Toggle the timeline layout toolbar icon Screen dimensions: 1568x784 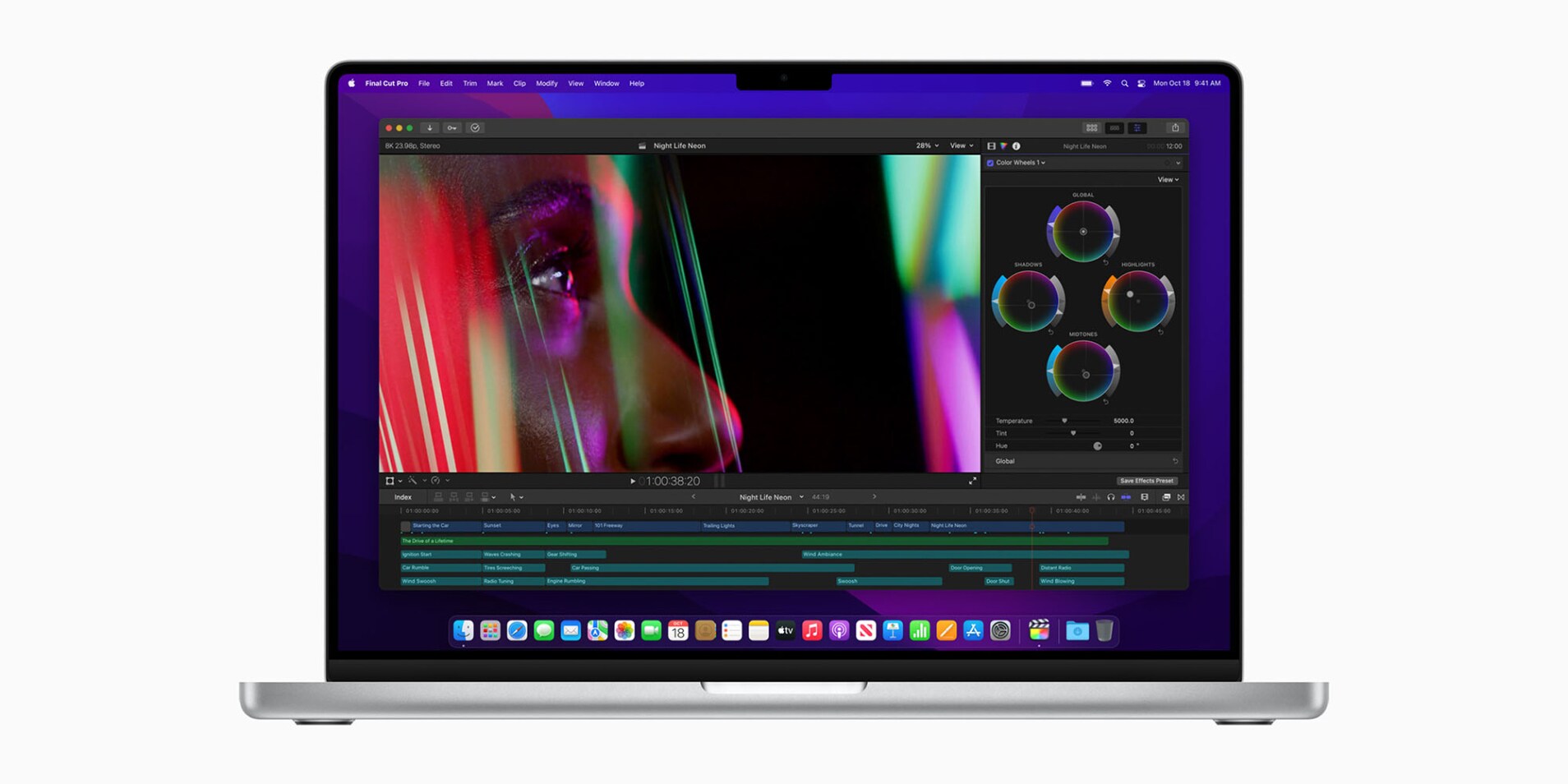pyautogui.click(x=1114, y=127)
